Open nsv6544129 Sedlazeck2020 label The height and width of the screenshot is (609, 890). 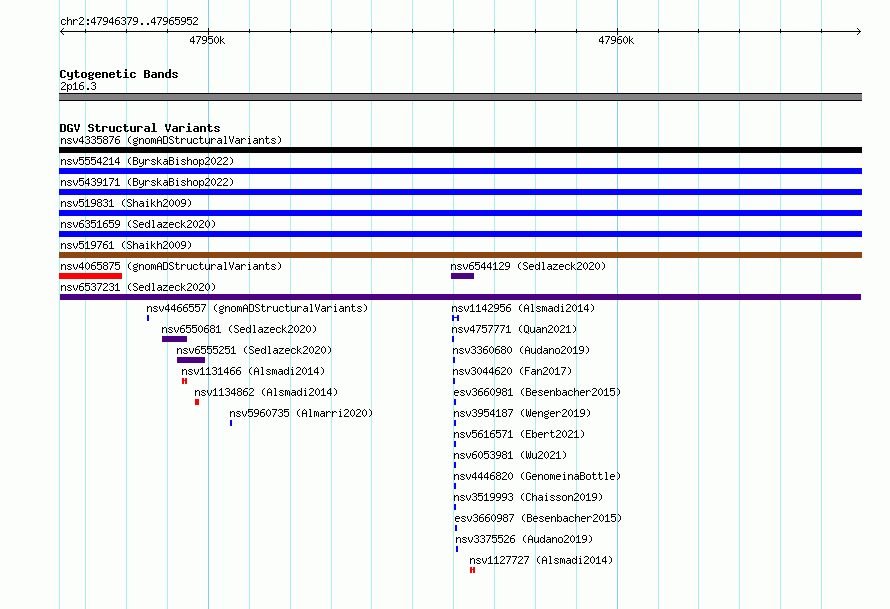coord(528,266)
